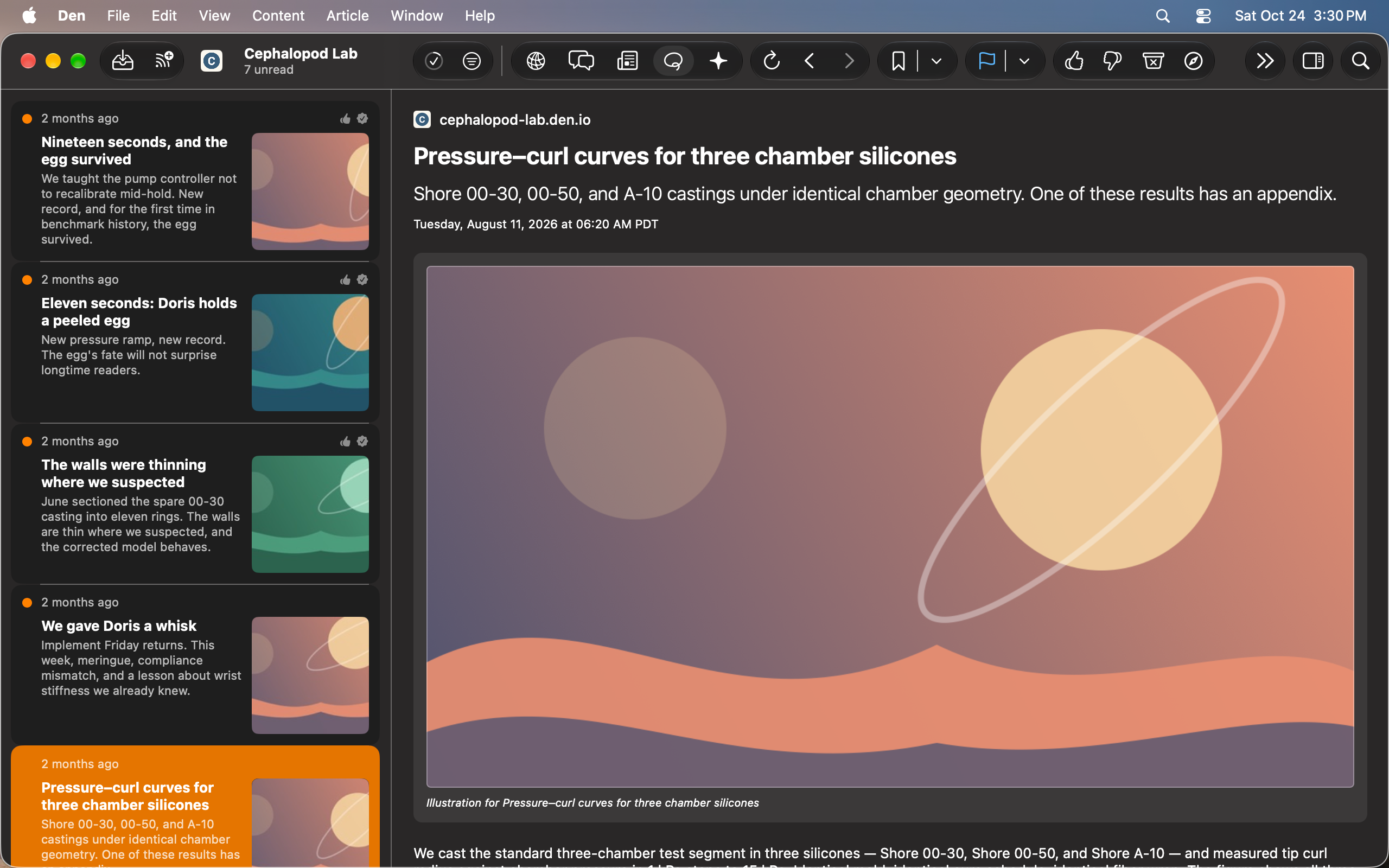Toggle the single speech bubble view
1389x868 pixels.
point(673,61)
